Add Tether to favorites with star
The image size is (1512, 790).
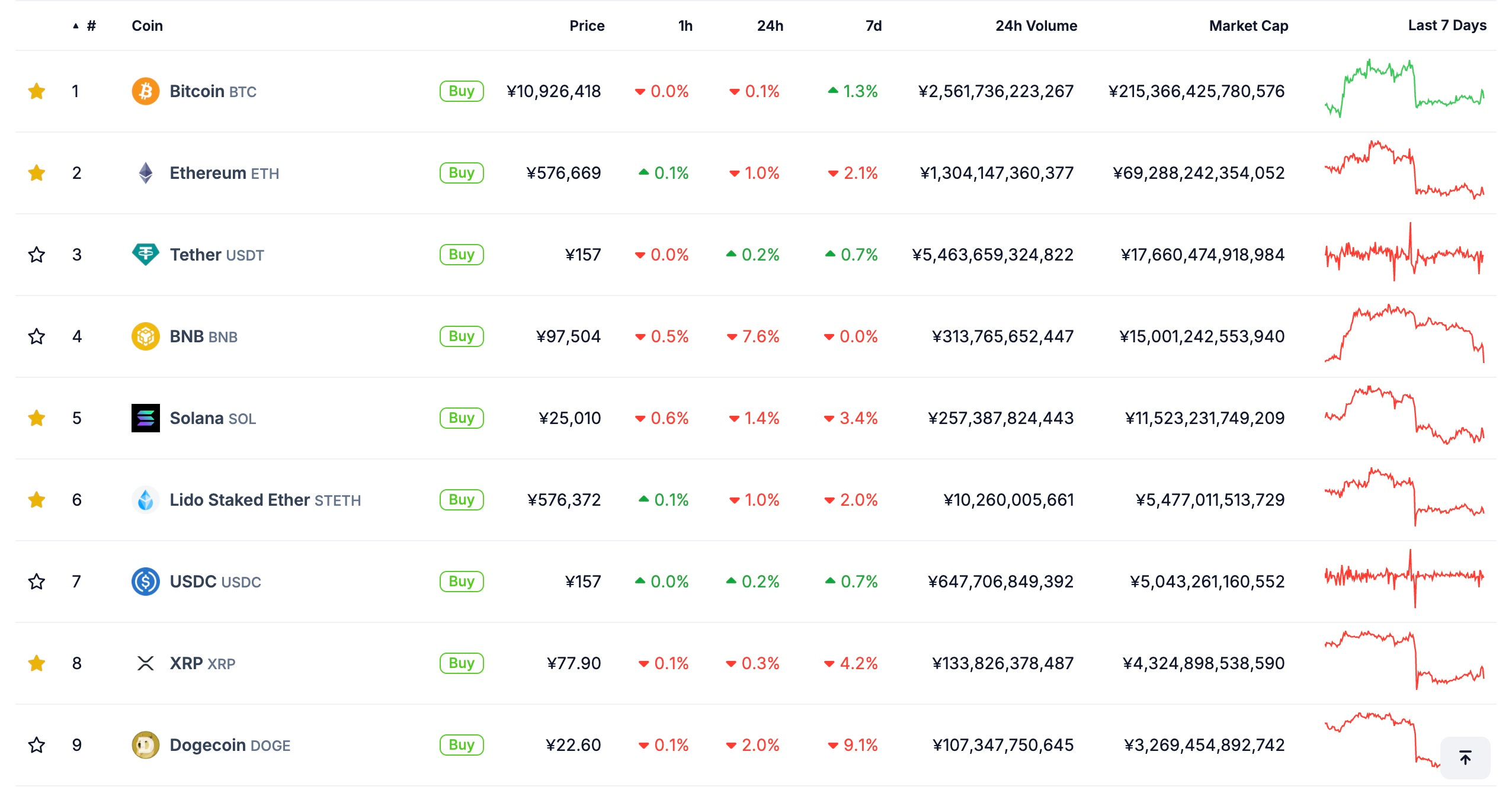(x=37, y=255)
